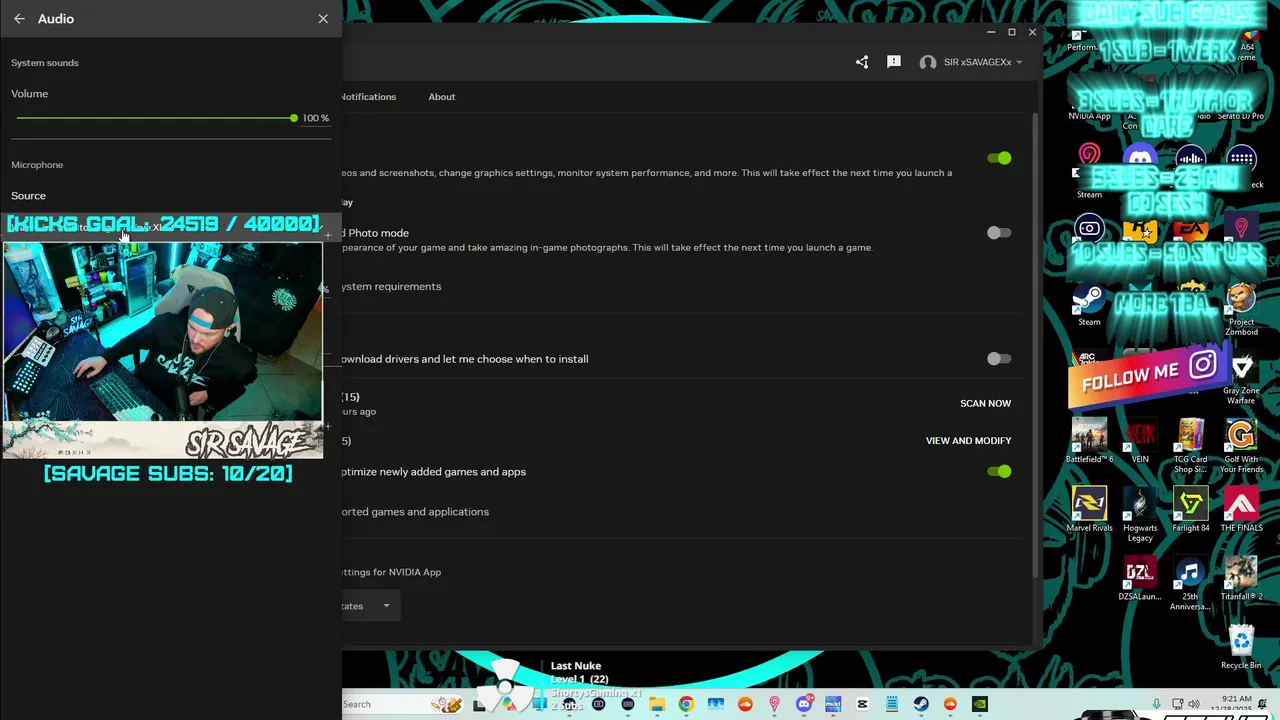Open the Recycle Bin
1280x720 pixels.
(x=1241, y=646)
